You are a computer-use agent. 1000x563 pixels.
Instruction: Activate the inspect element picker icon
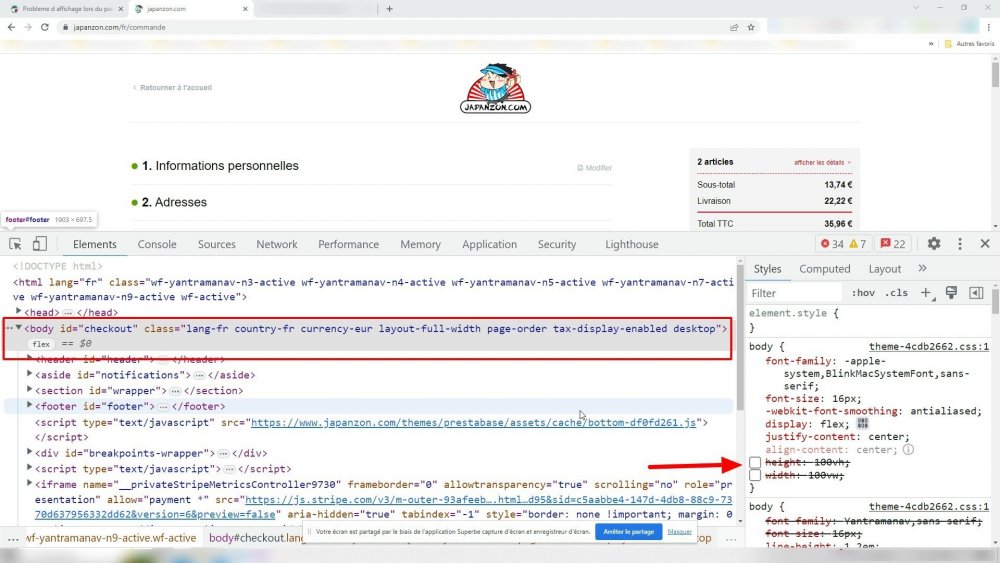tap(15, 244)
